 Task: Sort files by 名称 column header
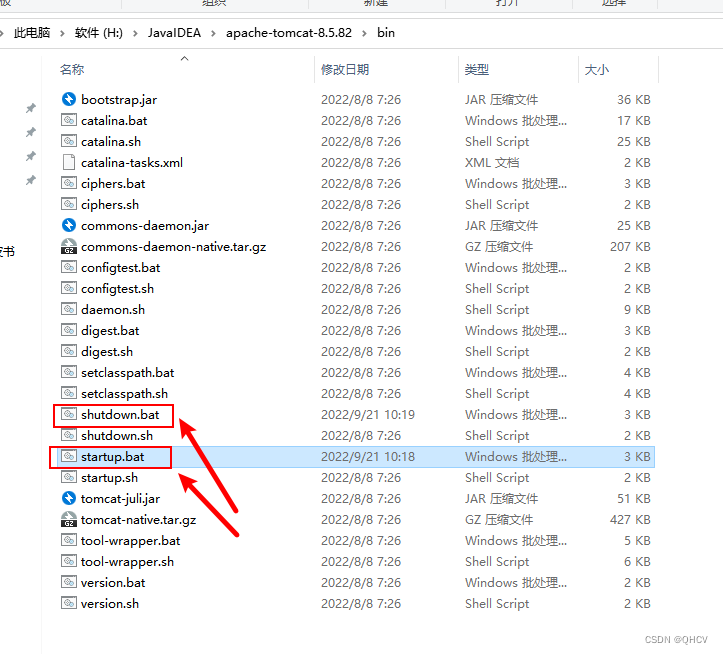tap(72, 70)
